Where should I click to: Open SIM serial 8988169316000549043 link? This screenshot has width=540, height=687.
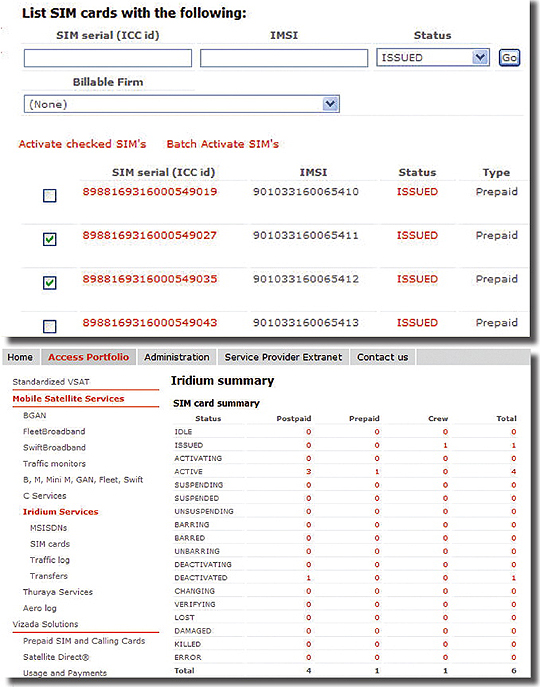tap(150, 323)
